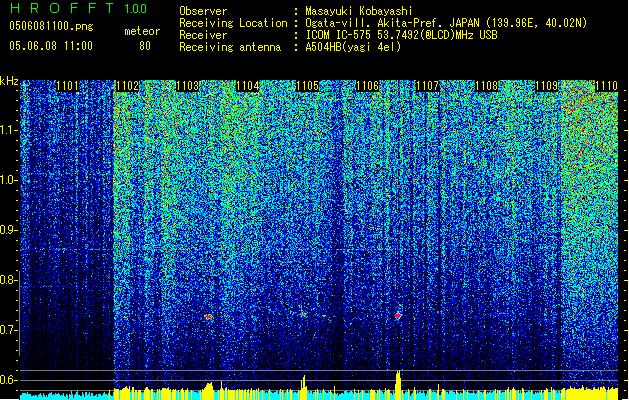Click the Ogata-vill. Akita-Pref. JAPAN location text
This screenshot has width=629, height=400.
pos(446,23)
